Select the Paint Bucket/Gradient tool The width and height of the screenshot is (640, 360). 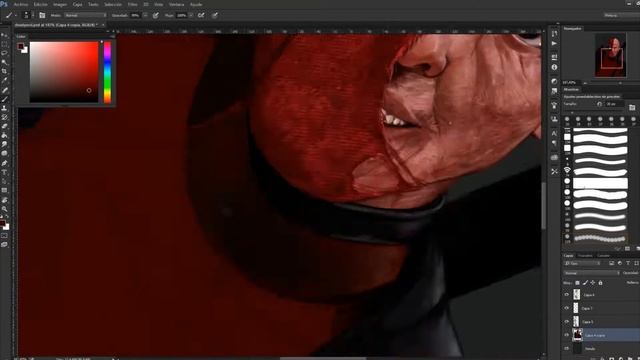(4, 135)
